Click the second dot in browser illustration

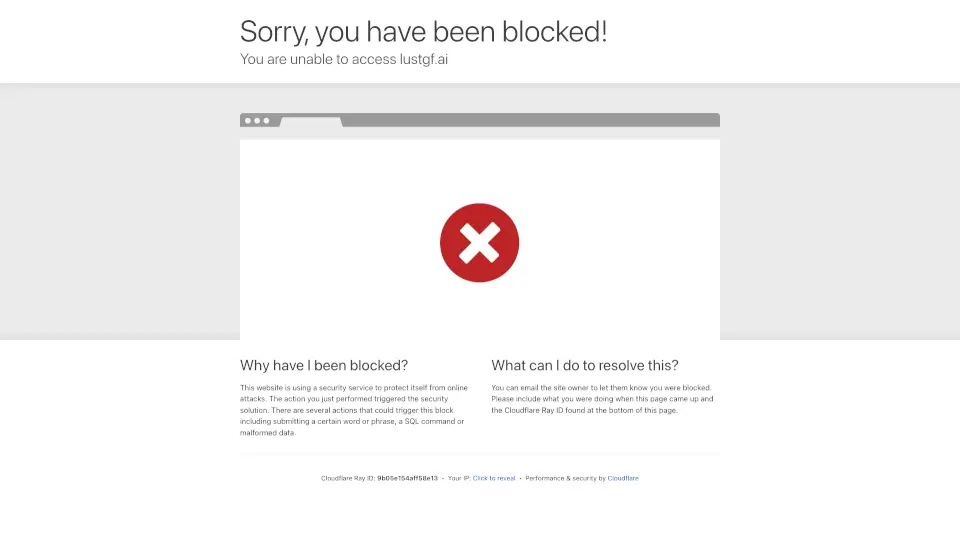pyautogui.click(x=257, y=121)
